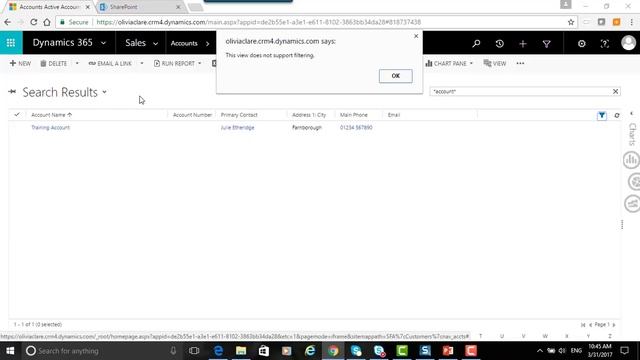Open the Email a Link dropdown arrow

click(x=142, y=63)
